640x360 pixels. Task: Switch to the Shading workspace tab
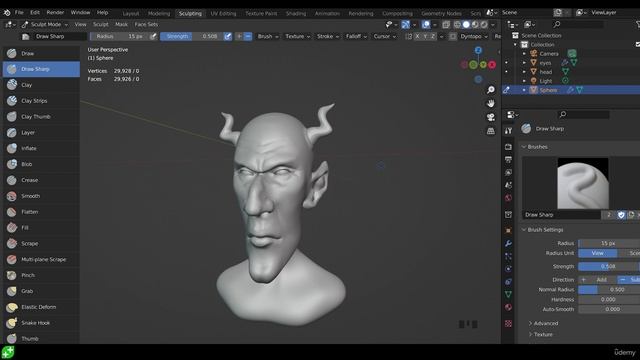pos(296,13)
